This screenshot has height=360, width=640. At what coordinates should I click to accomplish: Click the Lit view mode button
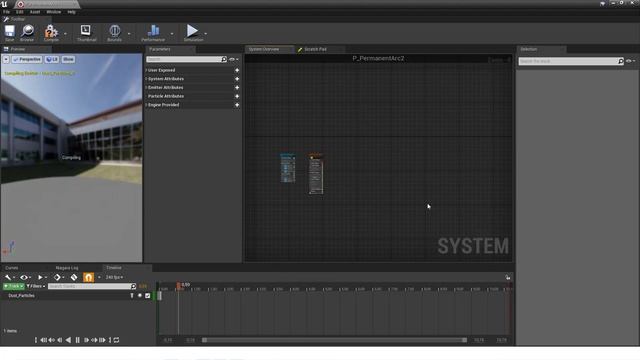point(52,60)
